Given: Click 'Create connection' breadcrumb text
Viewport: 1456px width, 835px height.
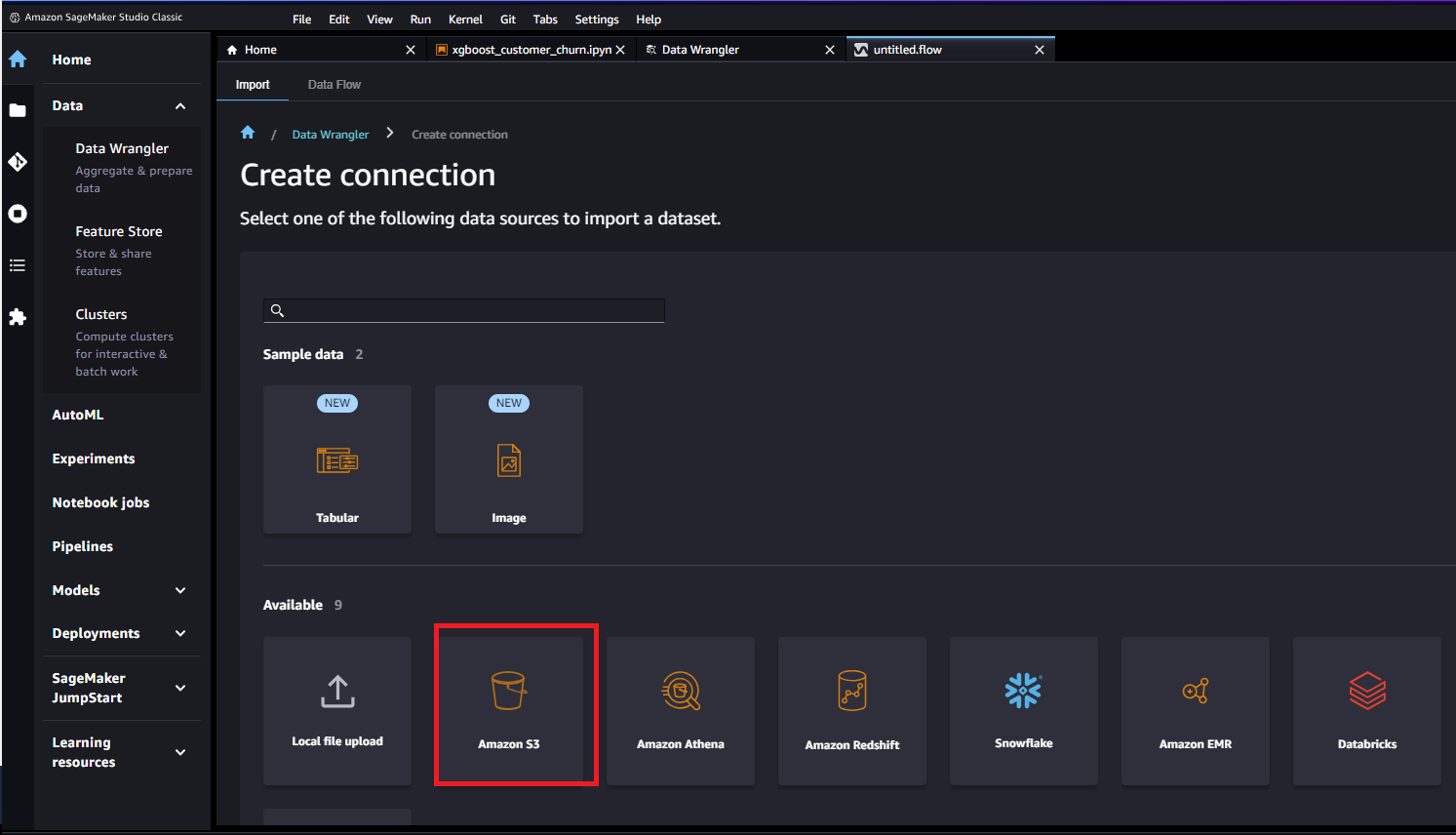Looking at the screenshot, I should 459,135.
